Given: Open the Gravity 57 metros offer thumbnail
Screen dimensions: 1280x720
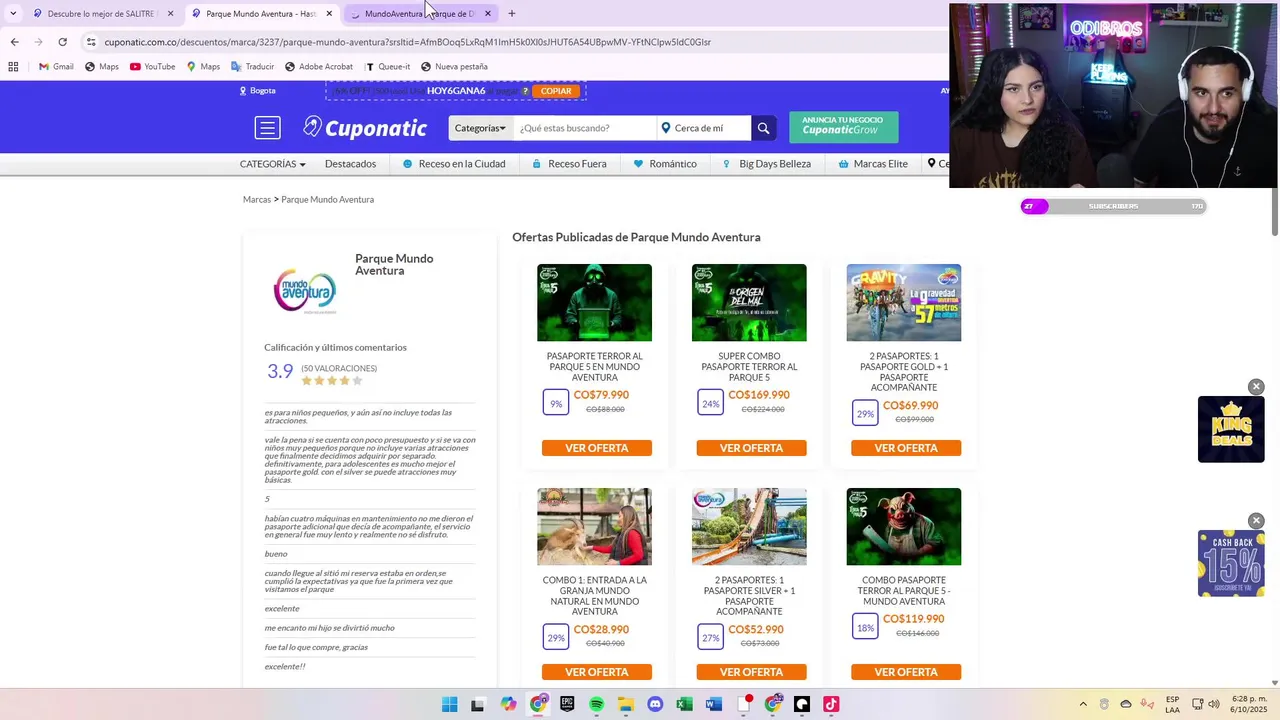Looking at the screenshot, I should tap(904, 303).
